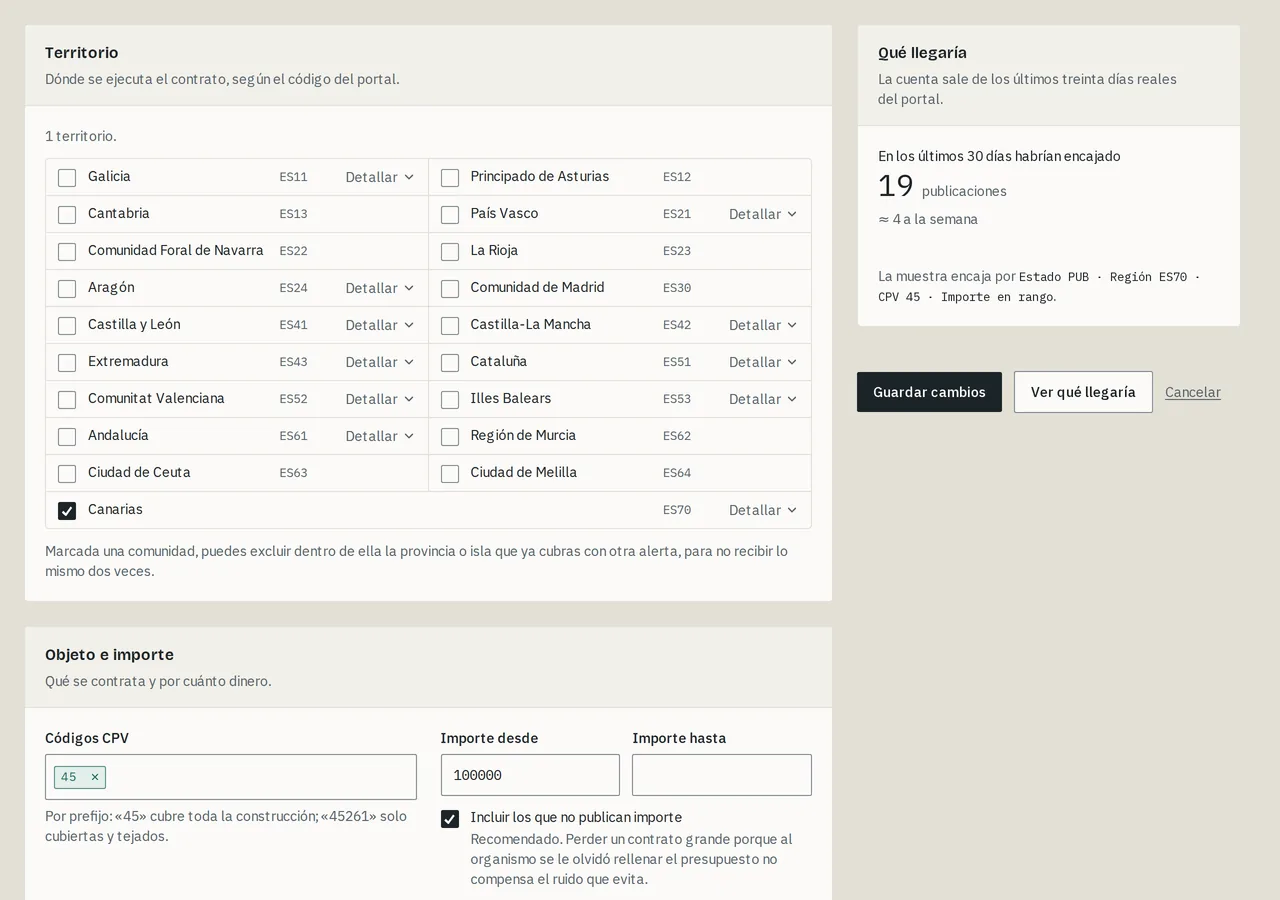Expand Detallar for Illes Balears

pos(763,399)
